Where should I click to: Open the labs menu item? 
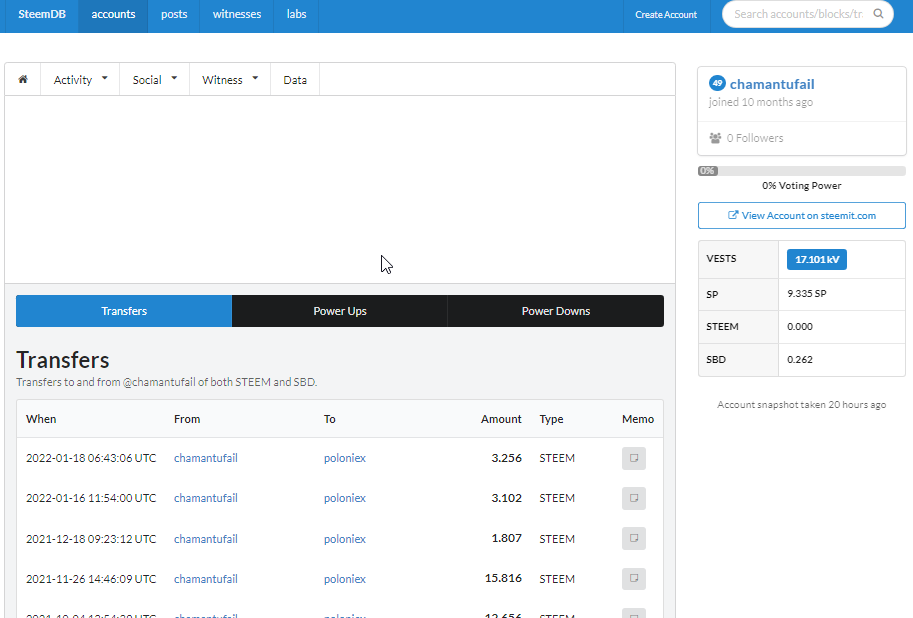pos(296,15)
